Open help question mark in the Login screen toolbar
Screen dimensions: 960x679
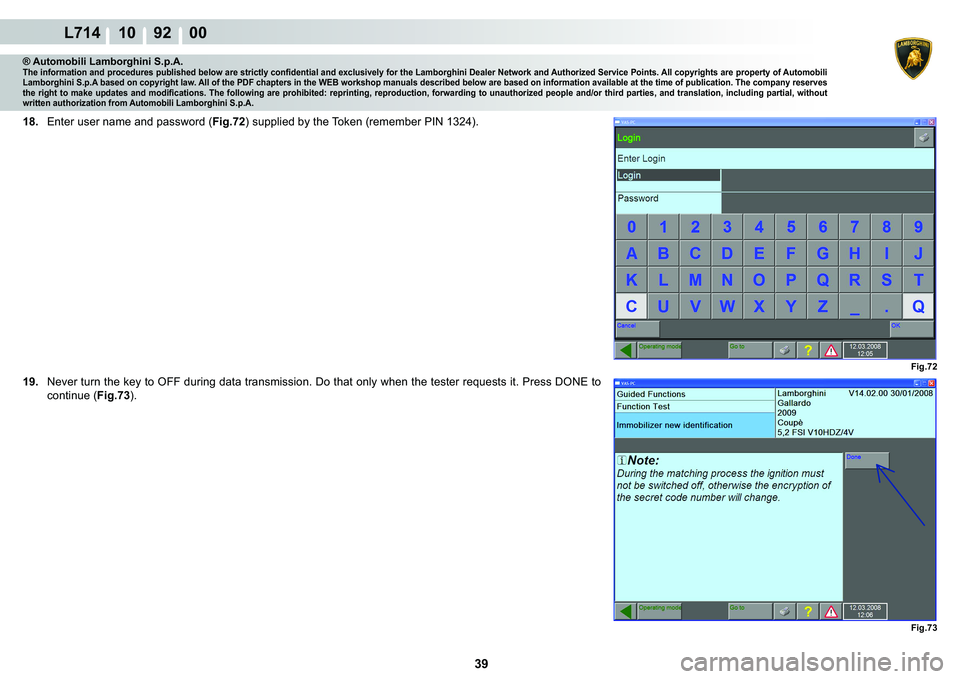pyautogui.click(x=808, y=350)
